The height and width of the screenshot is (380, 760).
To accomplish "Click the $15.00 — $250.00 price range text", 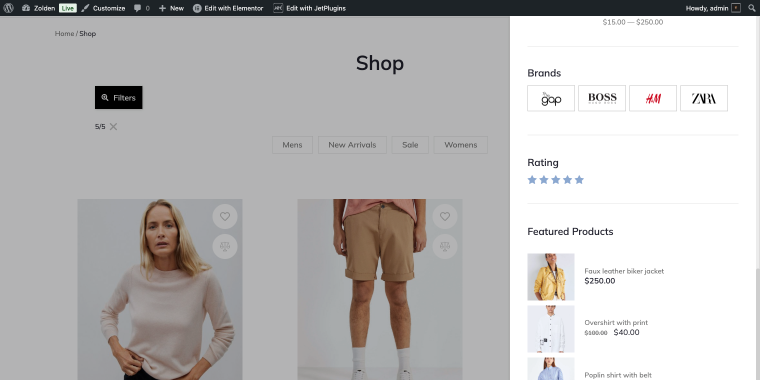I will [x=633, y=22].
